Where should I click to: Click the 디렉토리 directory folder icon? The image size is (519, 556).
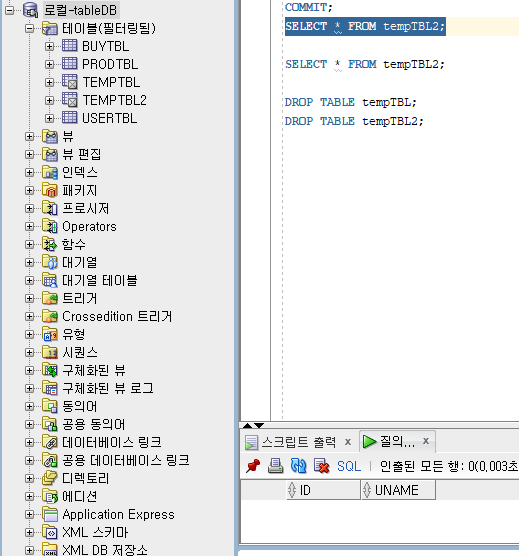coord(50,478)
